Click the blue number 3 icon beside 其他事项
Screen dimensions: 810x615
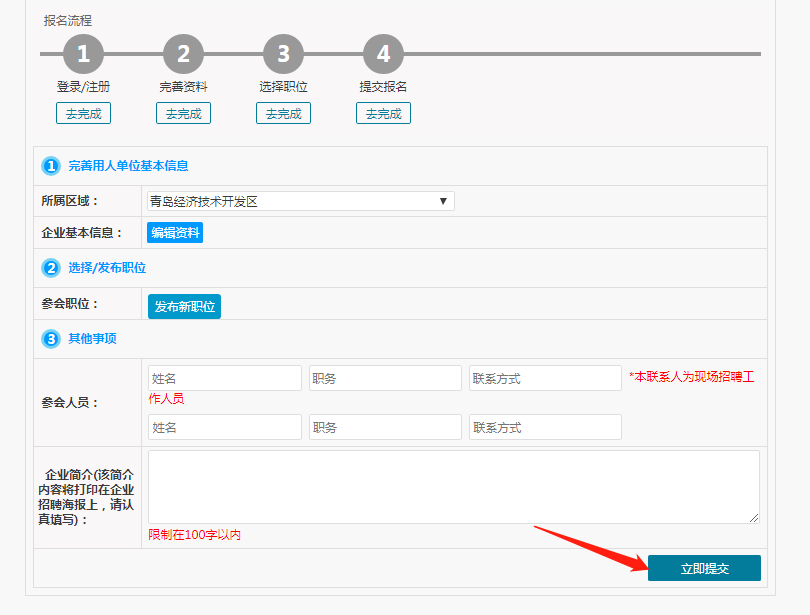[x=51, y=339]
